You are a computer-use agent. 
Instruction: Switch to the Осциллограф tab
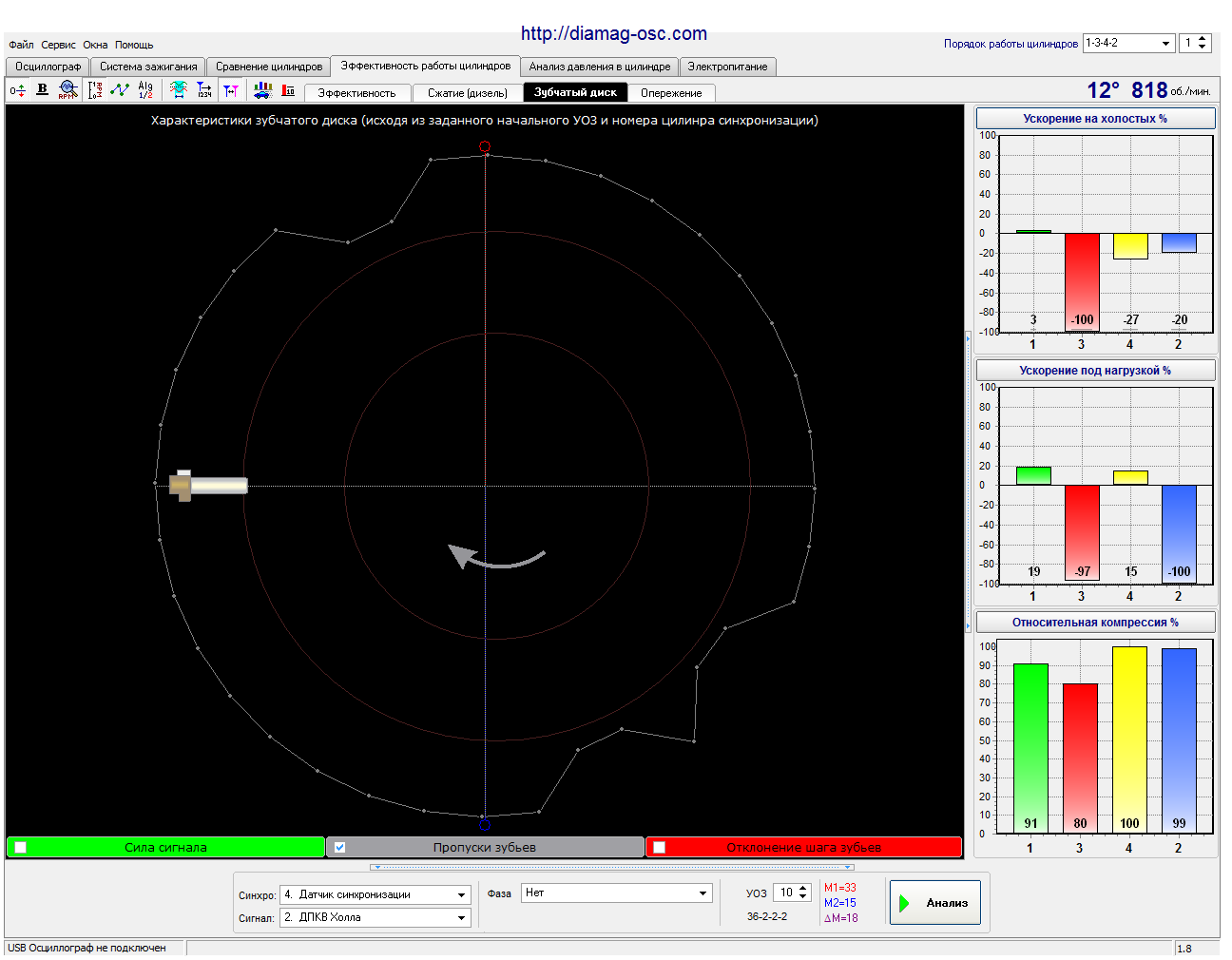[x=48, y=67]
